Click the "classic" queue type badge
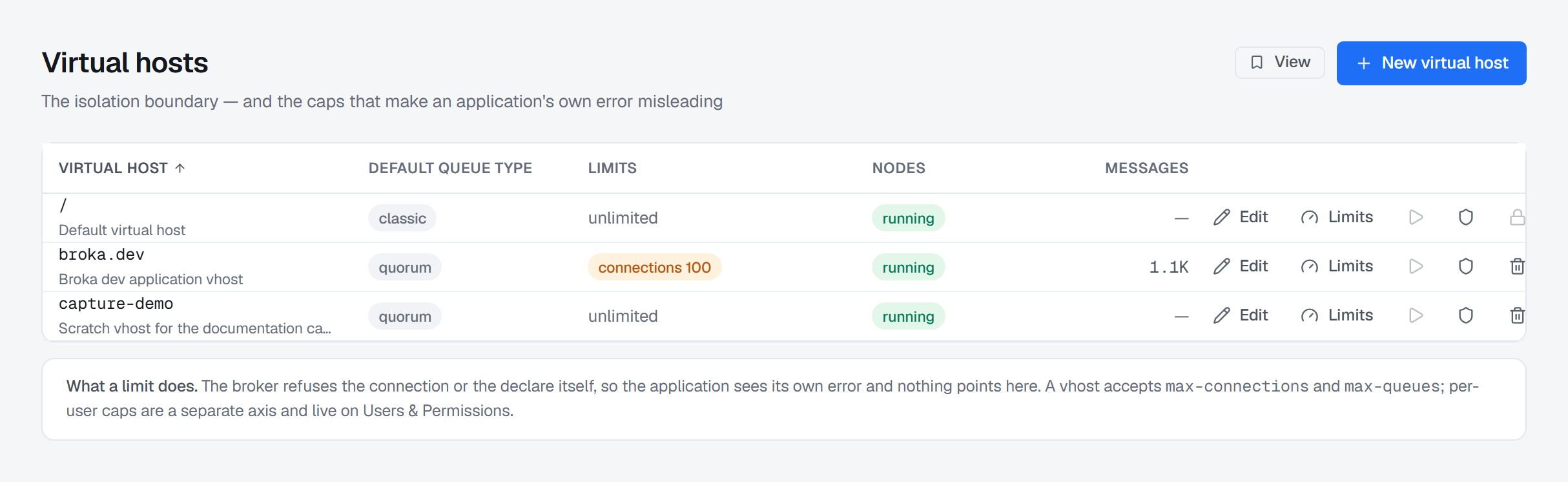The height and width of the screenshot is (482, 1568). pos(402,218)
